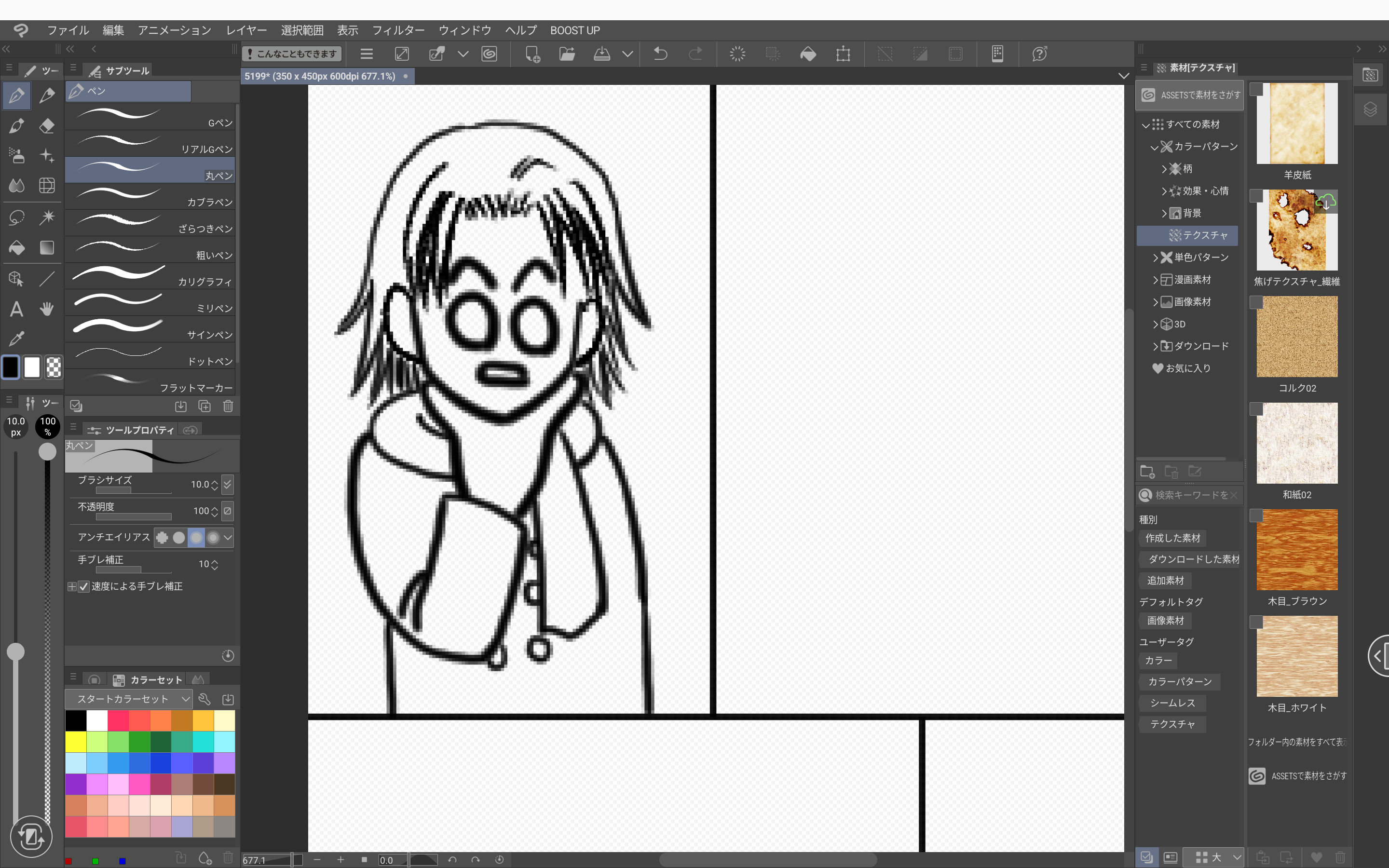
Task: Click the シームレス tag button
Action: pos(1172,703)
